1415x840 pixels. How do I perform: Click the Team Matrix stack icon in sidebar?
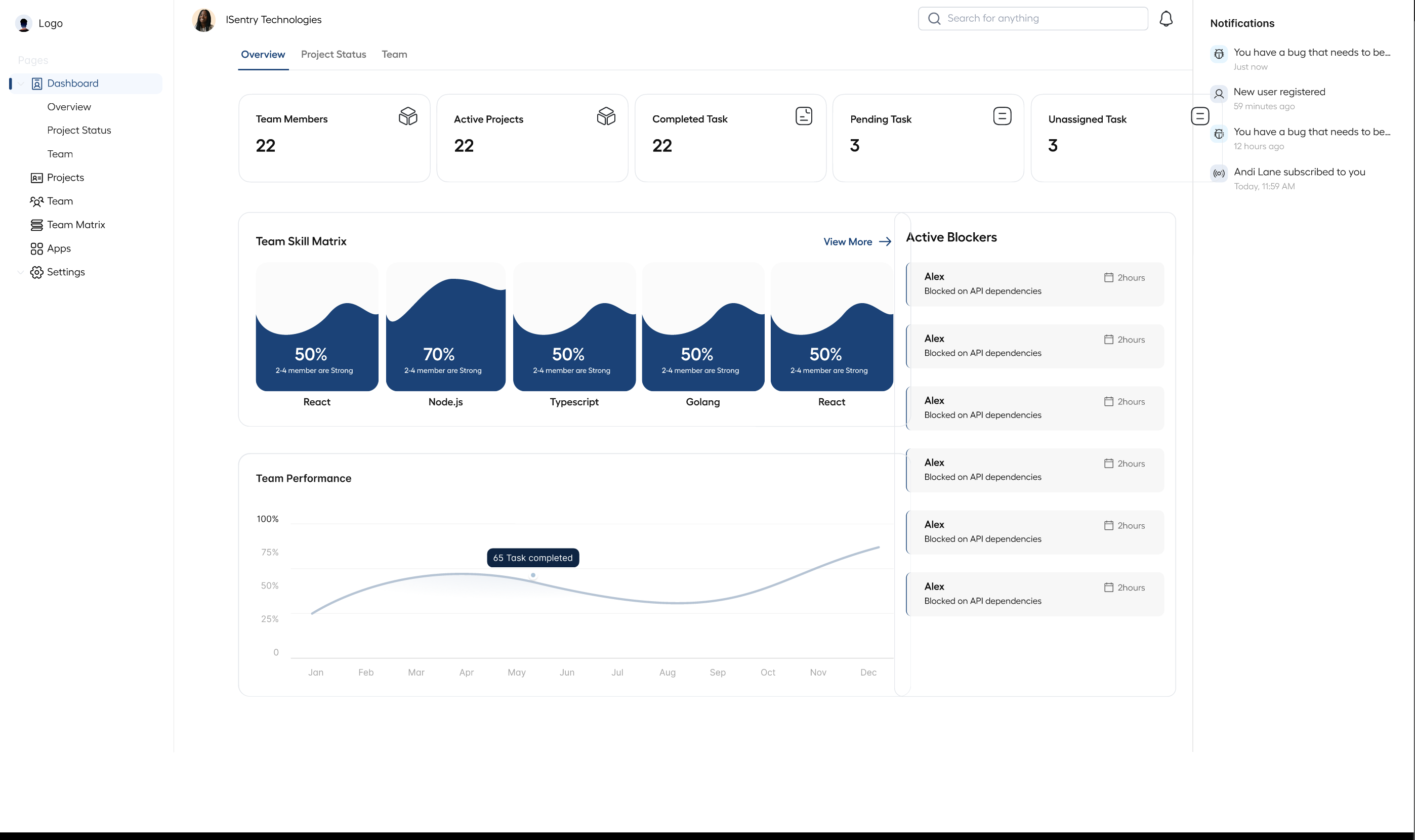pos(36,225)
